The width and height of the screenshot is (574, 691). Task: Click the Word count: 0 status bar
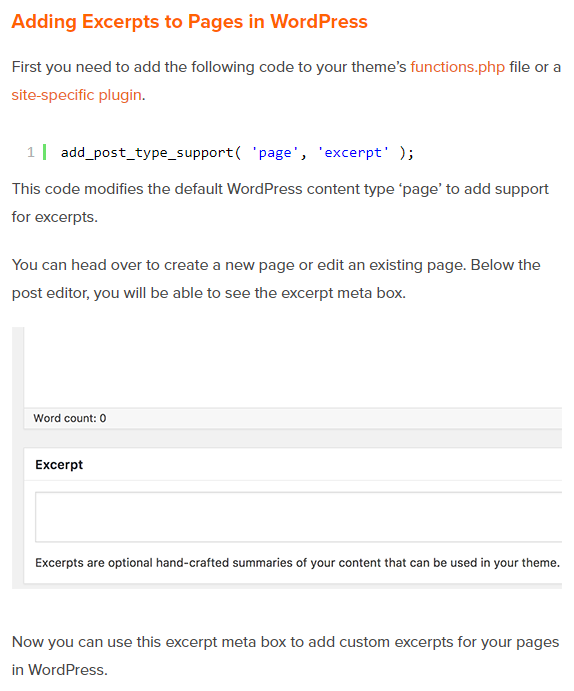293,418
